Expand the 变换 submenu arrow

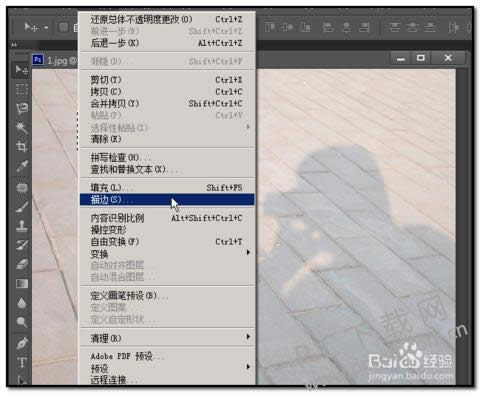248,252
